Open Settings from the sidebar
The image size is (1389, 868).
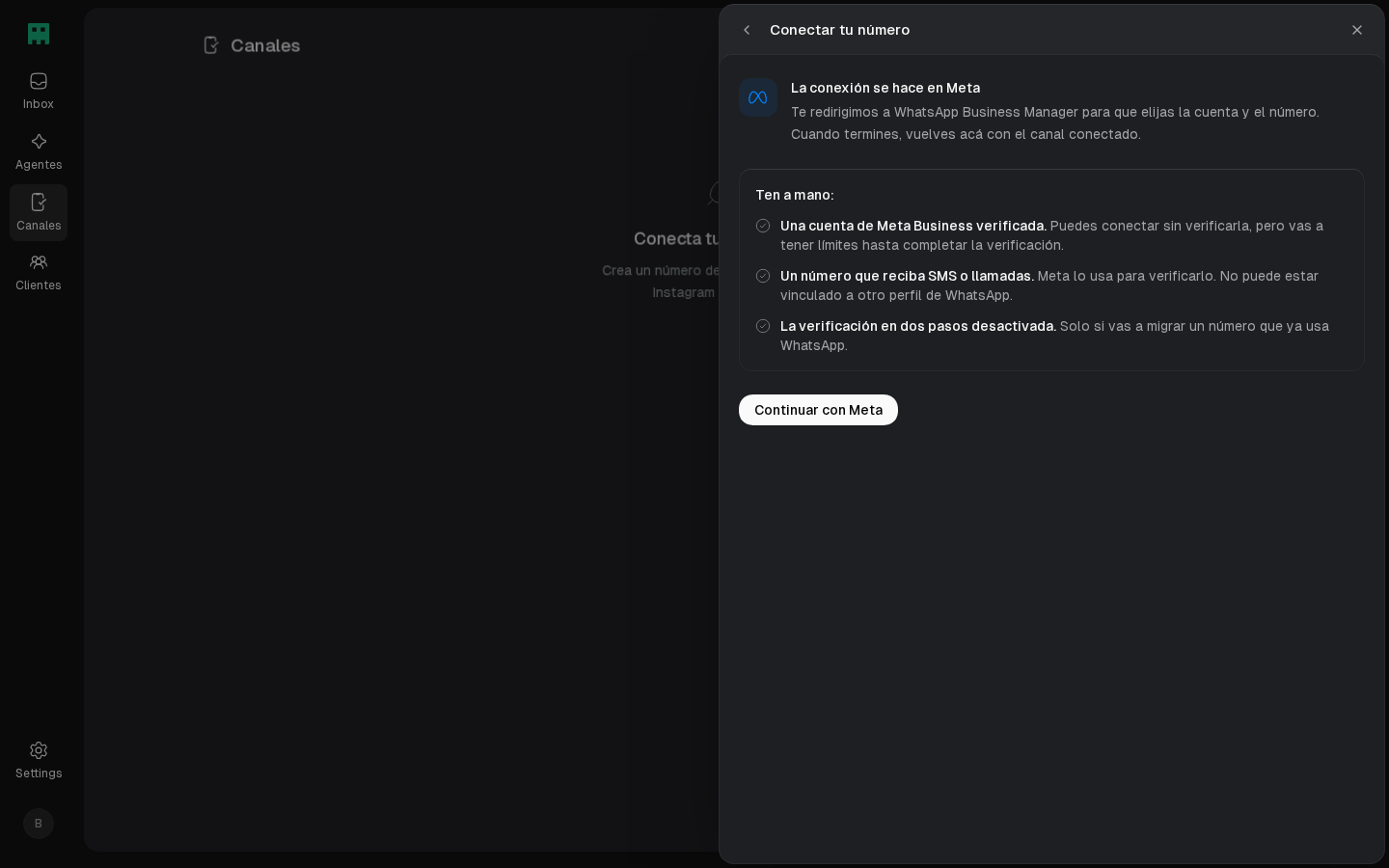click(39, 760)
